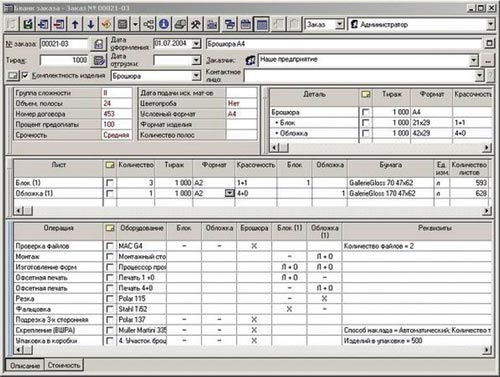Viewport: 500px width, 377px height.
Task: Select Polar 115 equipment cell
Action: [x=142, y=299]
